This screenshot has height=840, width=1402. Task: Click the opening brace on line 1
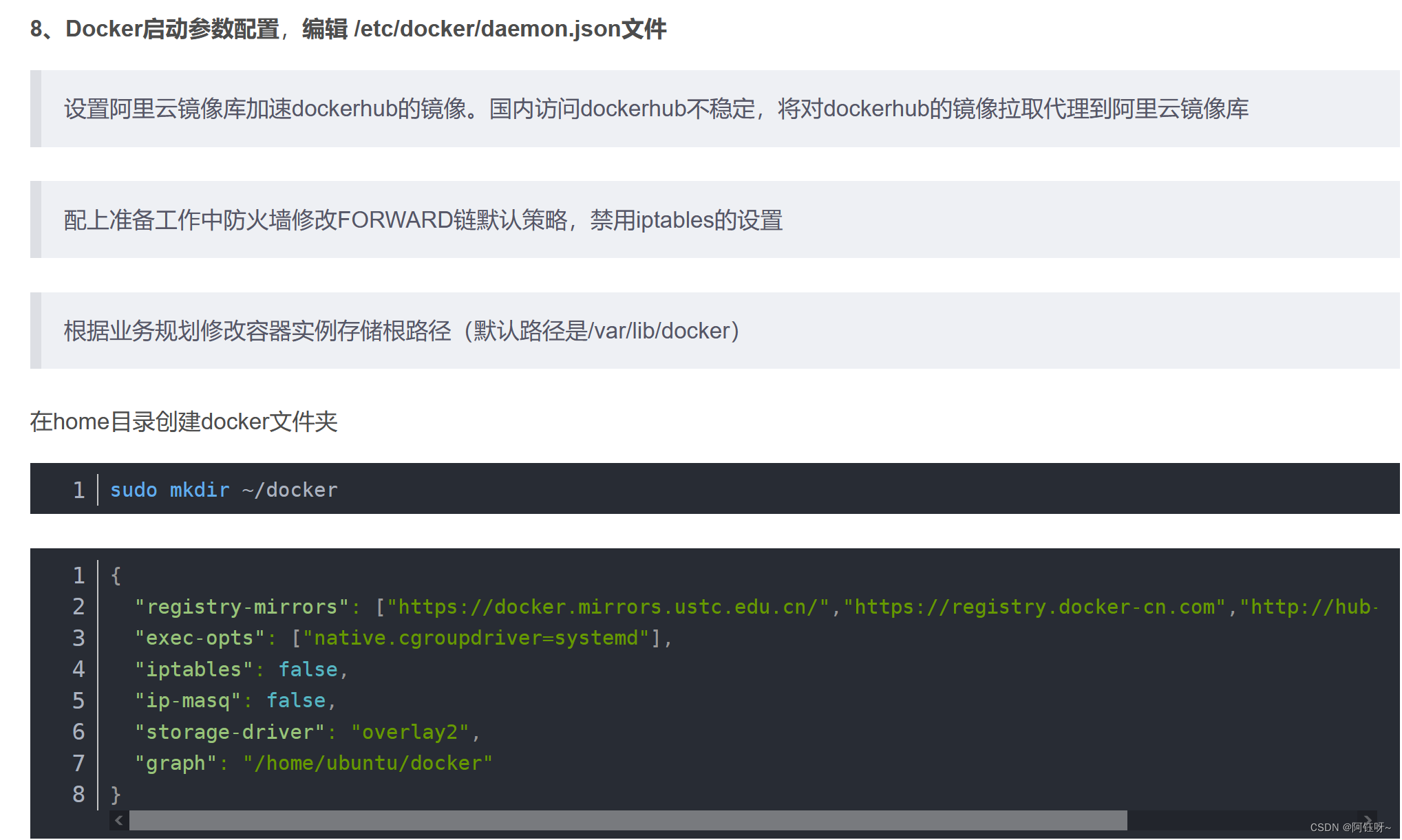click(116, 576)
